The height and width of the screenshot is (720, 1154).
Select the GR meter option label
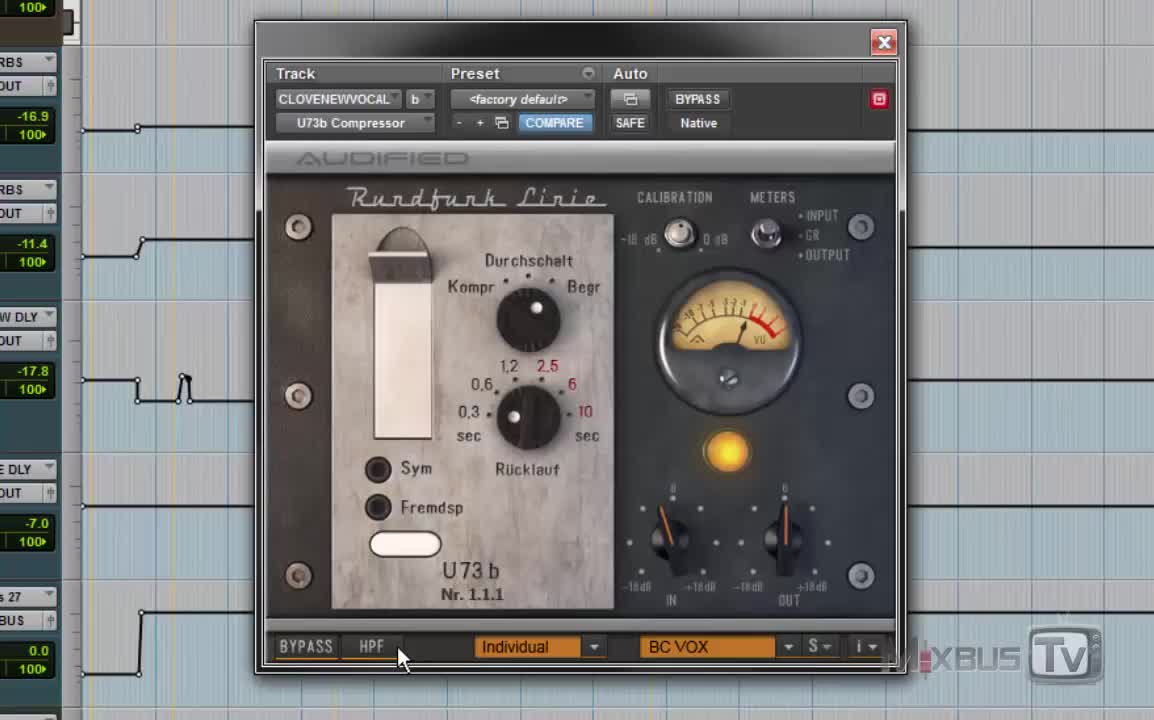tap(813, 236)
